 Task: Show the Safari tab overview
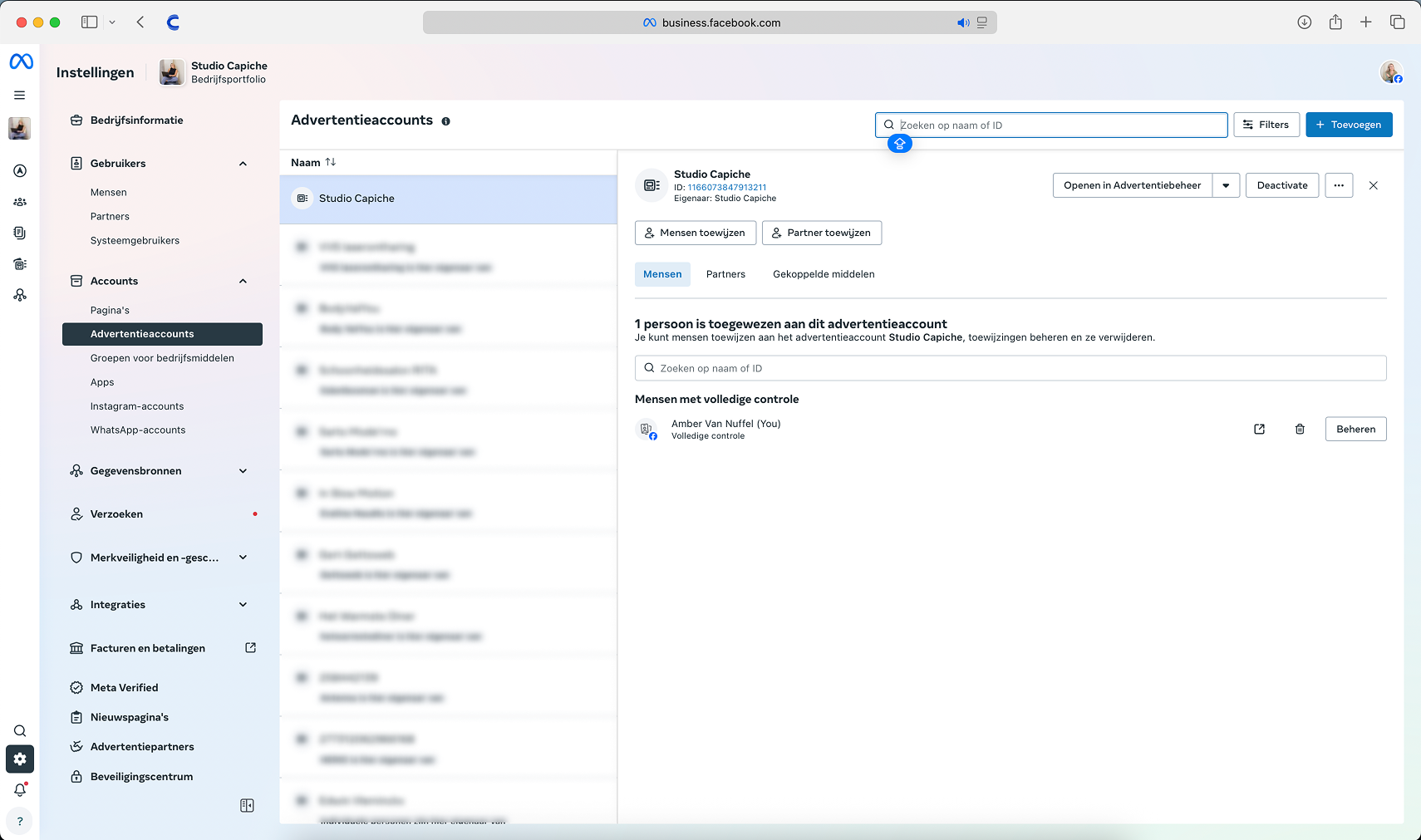(1398, 22)
